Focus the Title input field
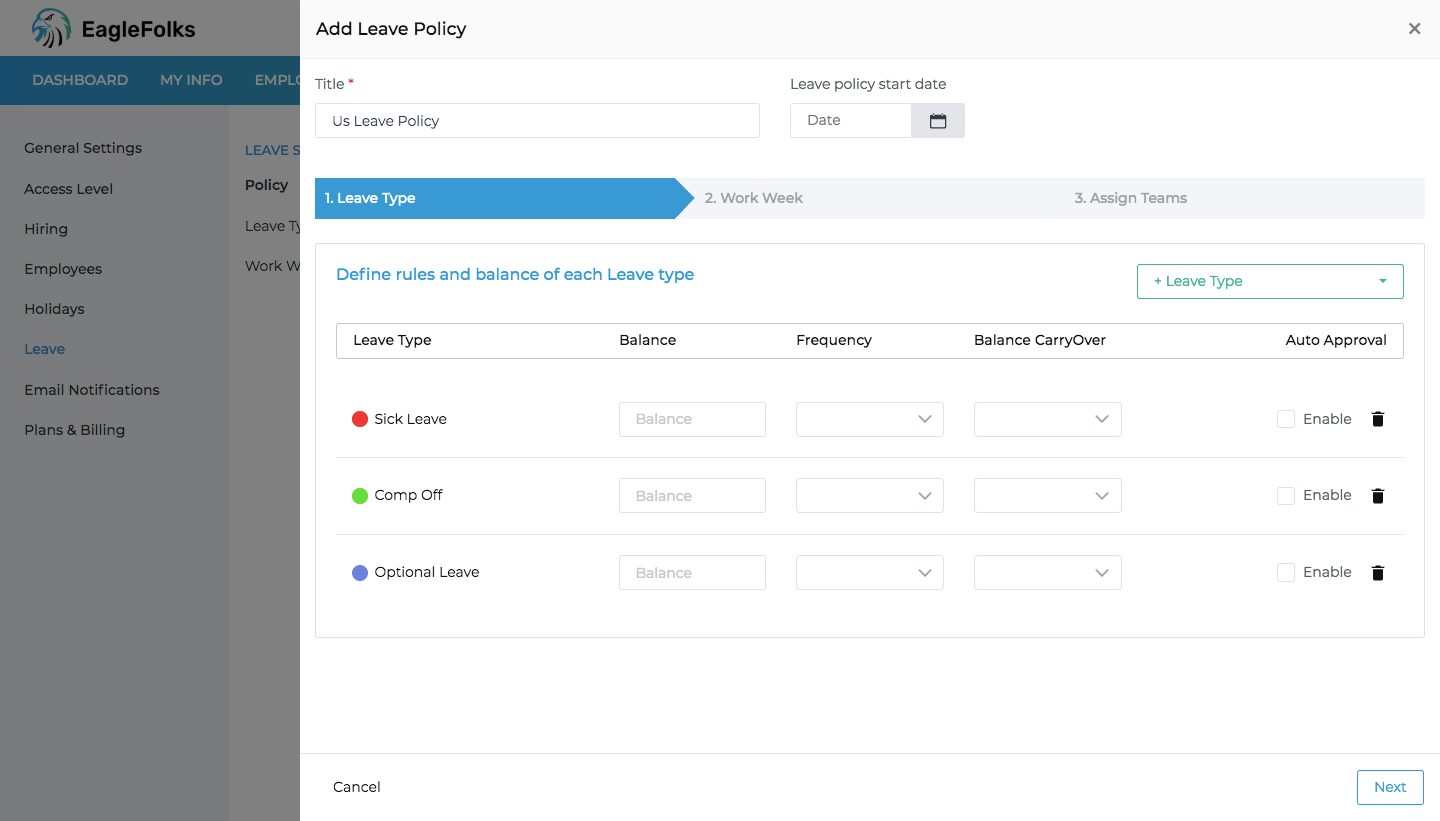 coord(537,121)
